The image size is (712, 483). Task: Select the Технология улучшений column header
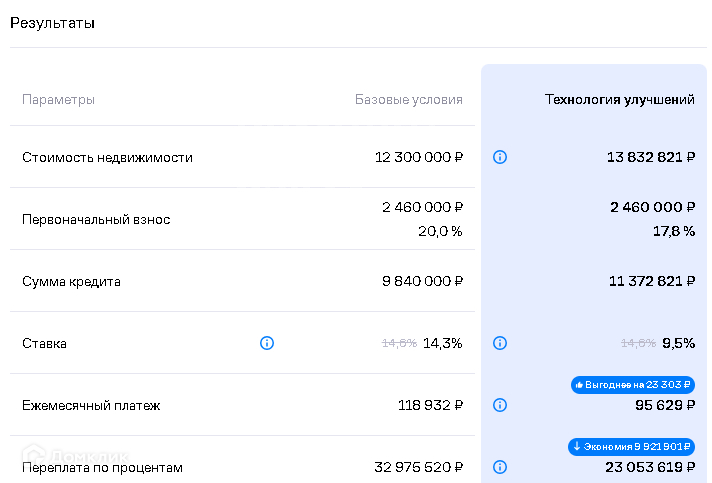[619, 100]
